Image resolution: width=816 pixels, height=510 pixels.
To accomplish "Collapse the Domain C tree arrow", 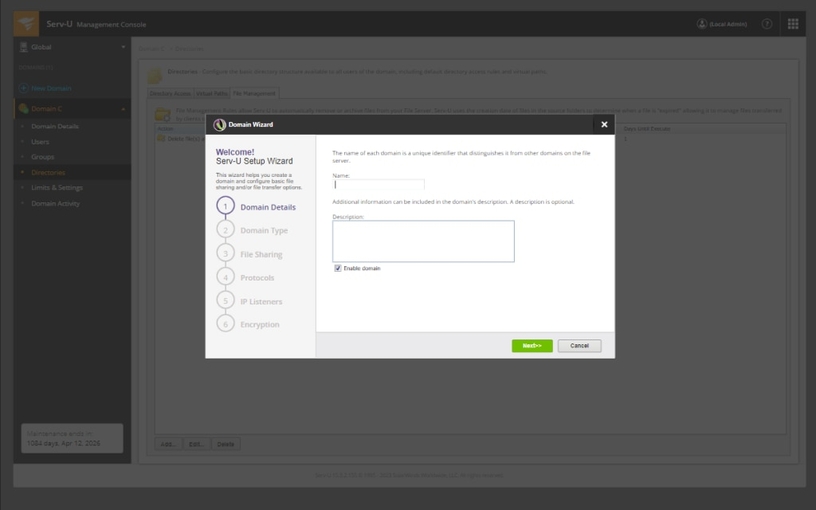I will click(123, 109).
